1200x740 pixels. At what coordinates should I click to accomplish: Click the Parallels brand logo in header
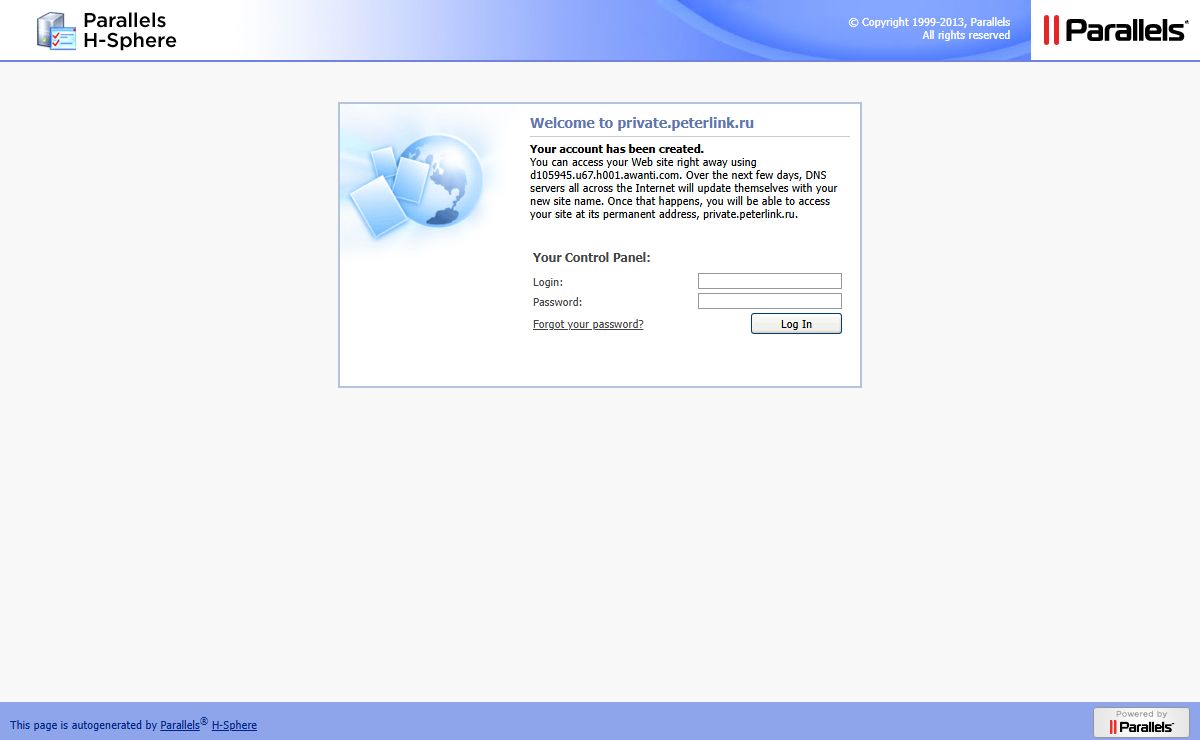[x=1115, y=30]
